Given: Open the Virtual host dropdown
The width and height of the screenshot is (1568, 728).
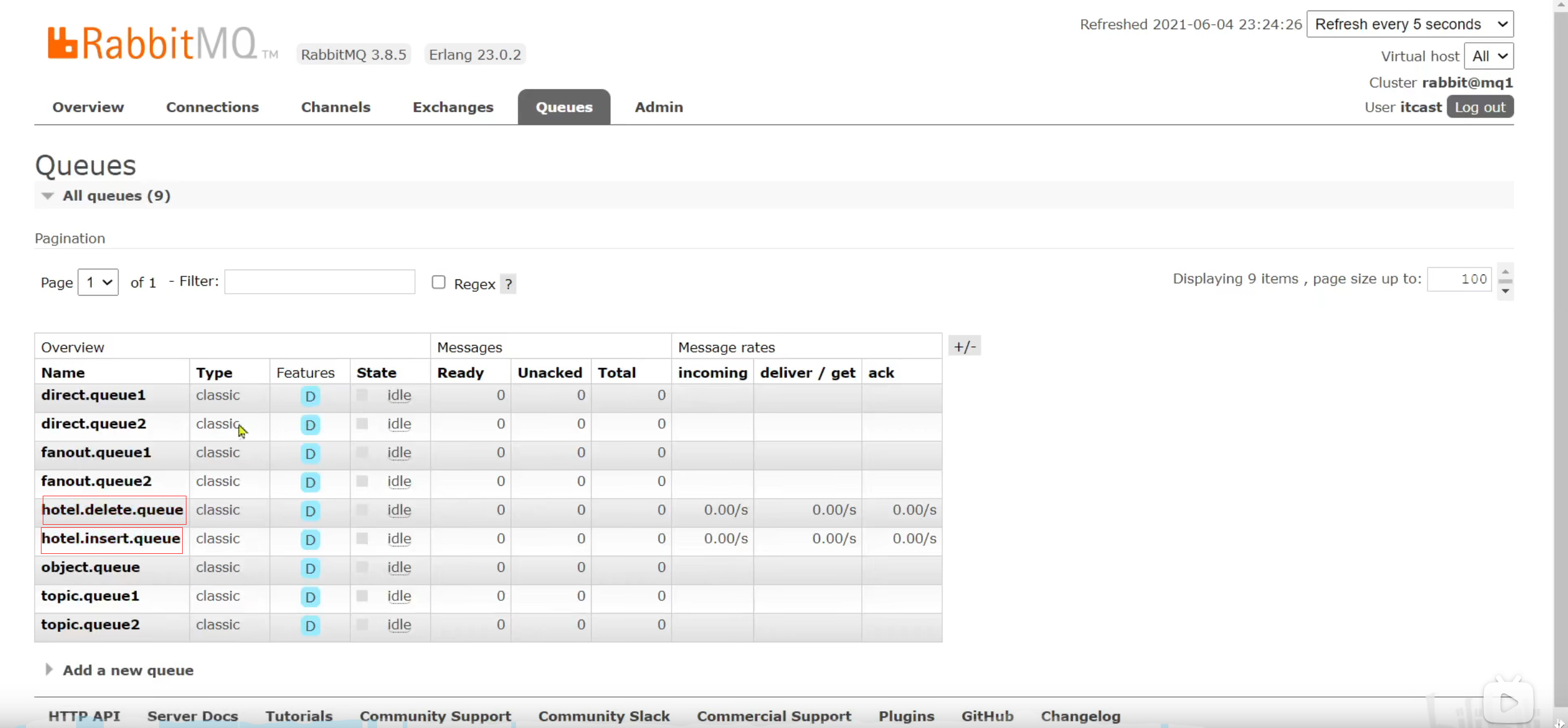Looking at the screenshot, I should (1488, 56).
